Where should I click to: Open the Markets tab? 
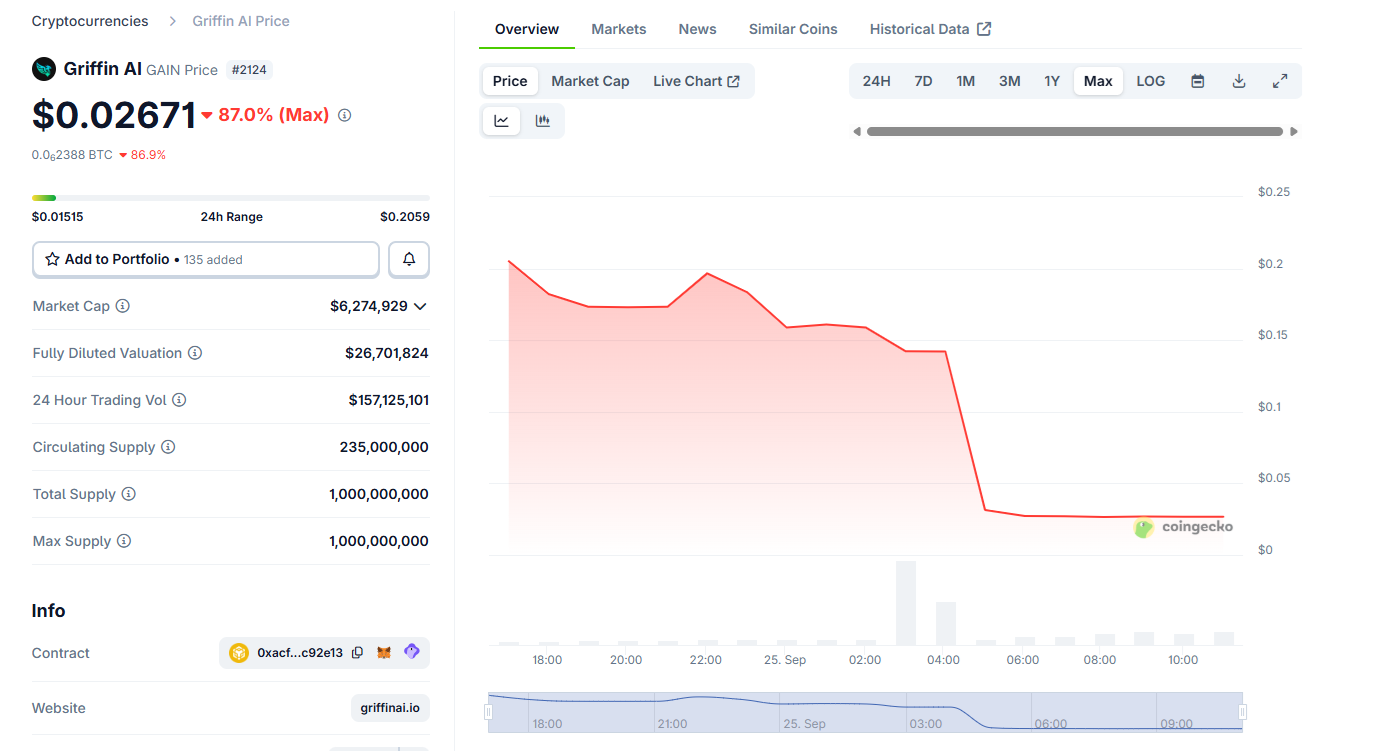pyautogui.click(x=619, y=29)
